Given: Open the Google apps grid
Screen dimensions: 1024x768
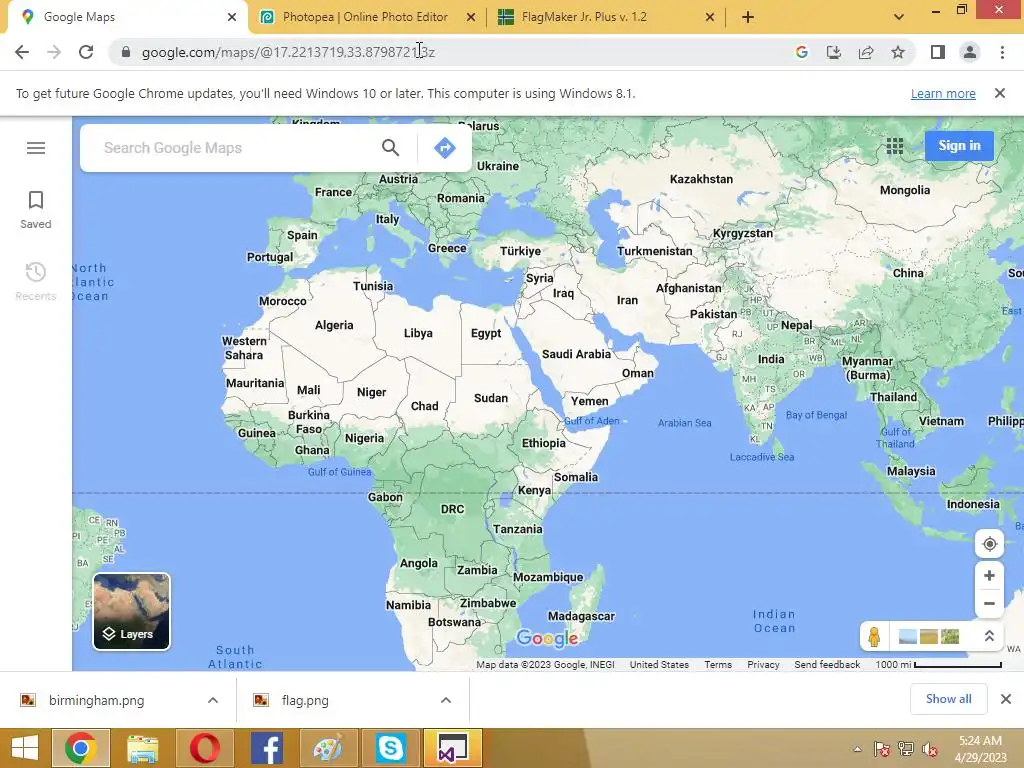Looking at the screenshot, I should coord(895,146).
